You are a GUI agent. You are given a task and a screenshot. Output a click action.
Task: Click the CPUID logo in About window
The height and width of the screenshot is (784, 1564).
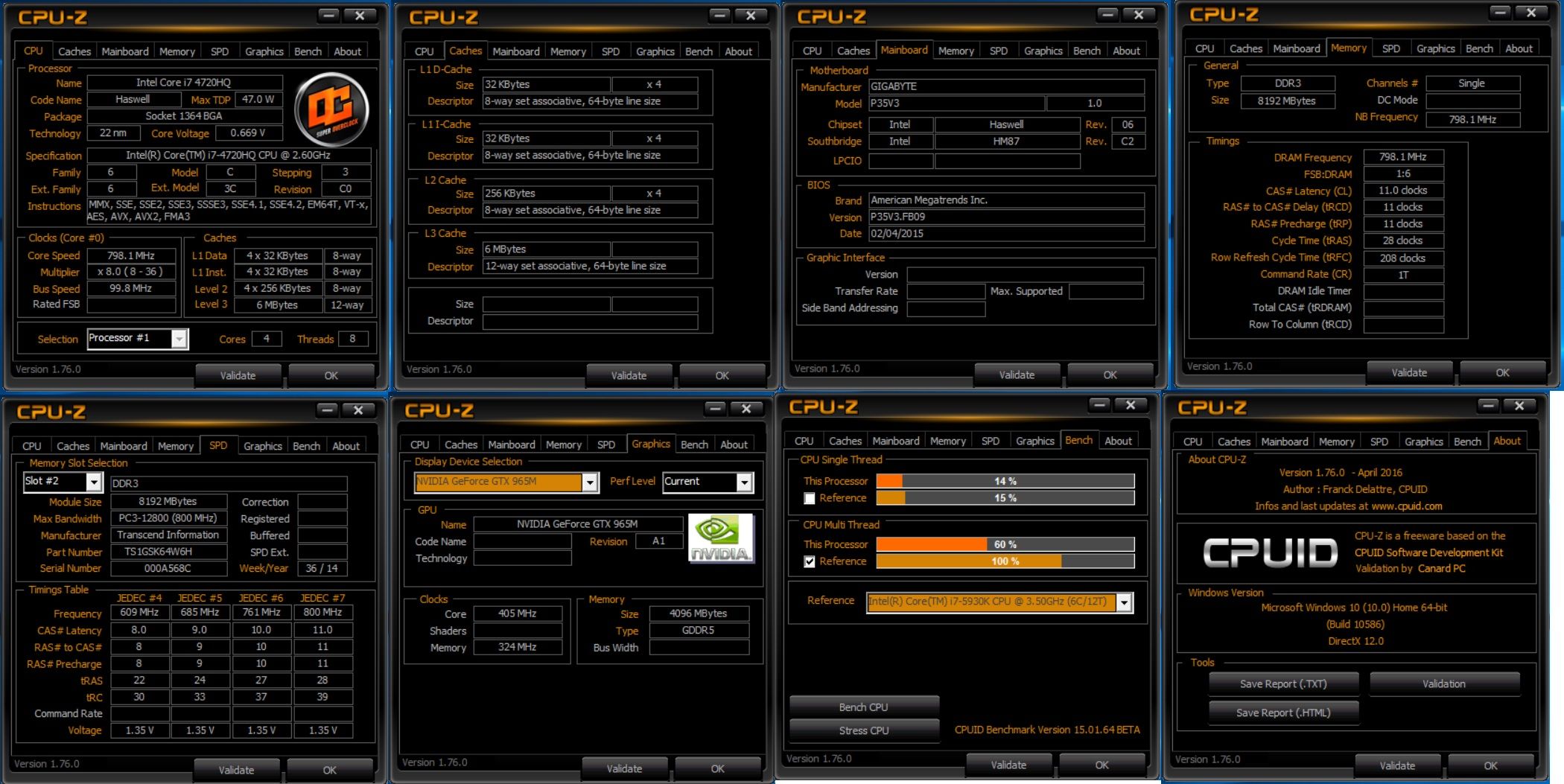point(1270,552)
